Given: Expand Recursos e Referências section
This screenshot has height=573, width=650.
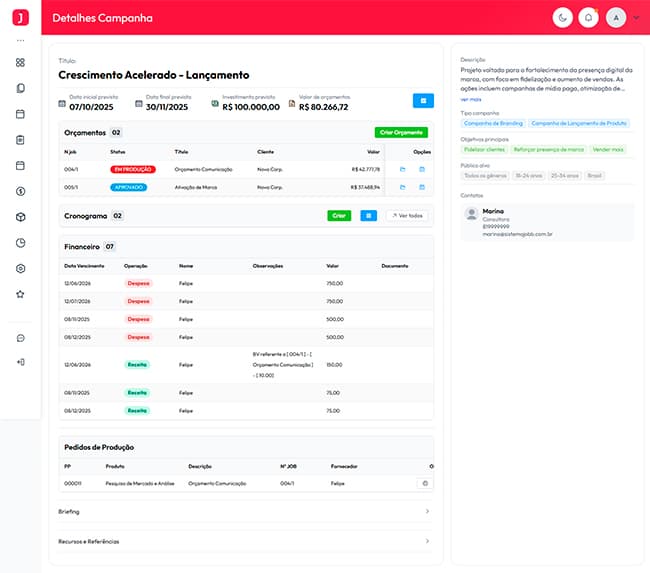Looking at the screenshot, I should (245, 541).
